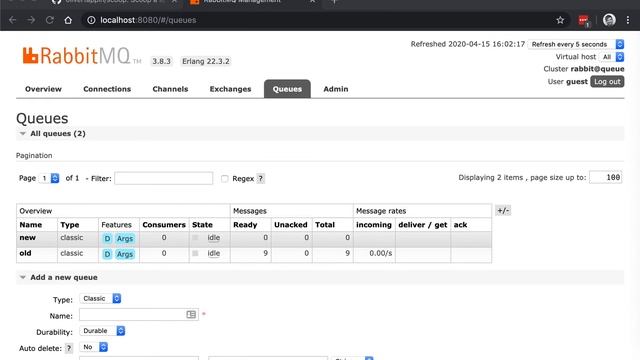Viewport: 640px width, 360px height.
Task: Open the Auto delete dropdown
Action: pyautogui.click(x=93, y=347)
